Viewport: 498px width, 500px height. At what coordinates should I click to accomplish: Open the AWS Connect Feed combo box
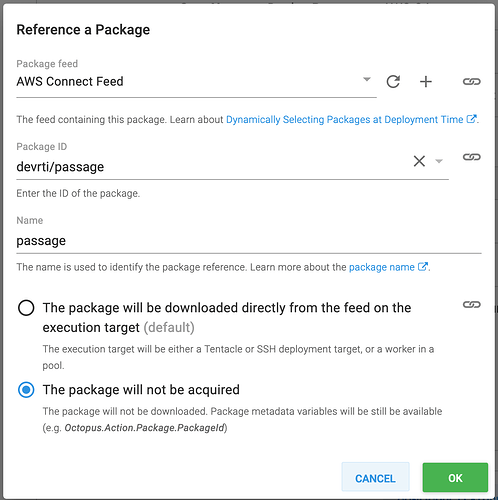point(196,82)
